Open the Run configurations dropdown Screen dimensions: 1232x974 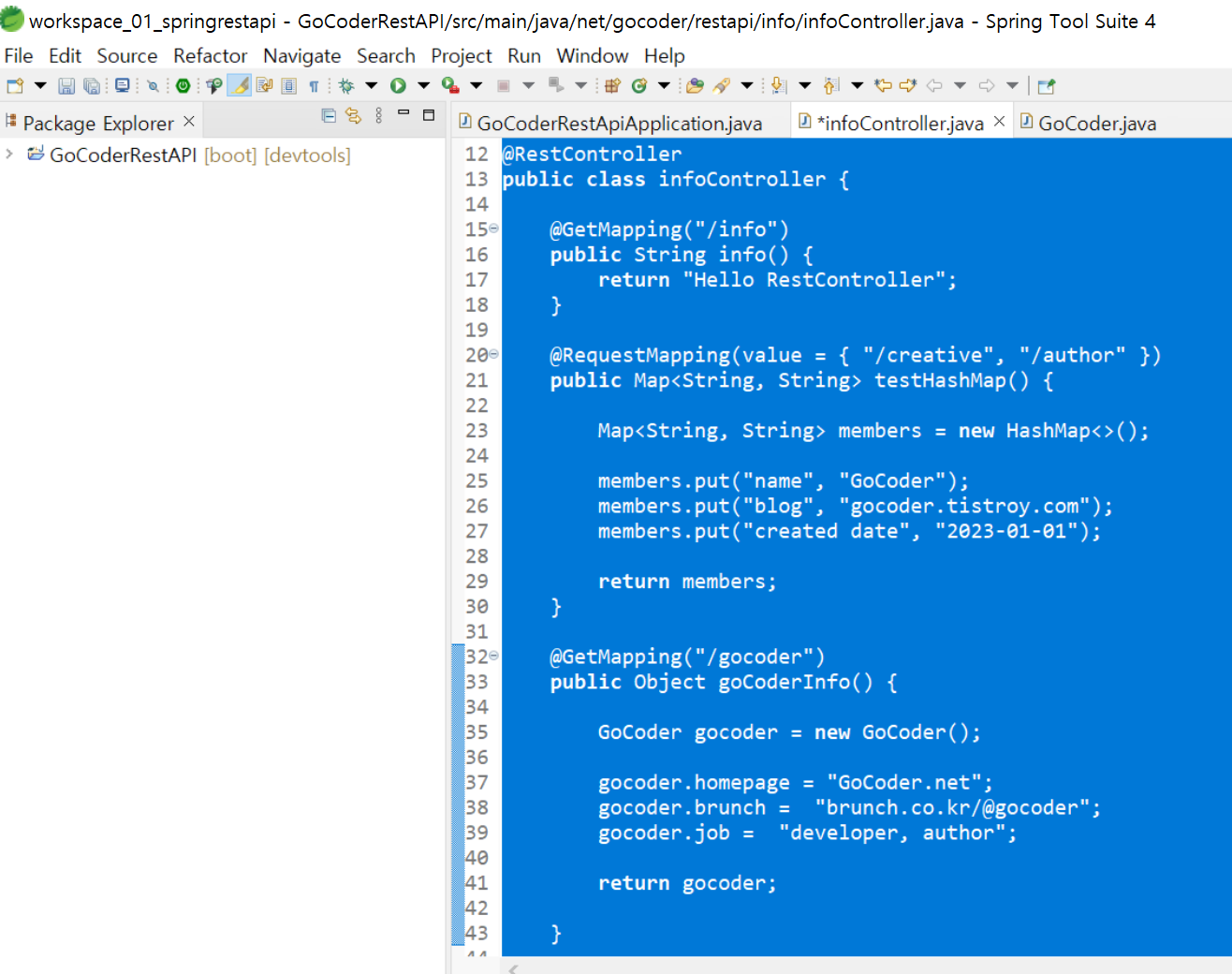[x=423, y=86]
